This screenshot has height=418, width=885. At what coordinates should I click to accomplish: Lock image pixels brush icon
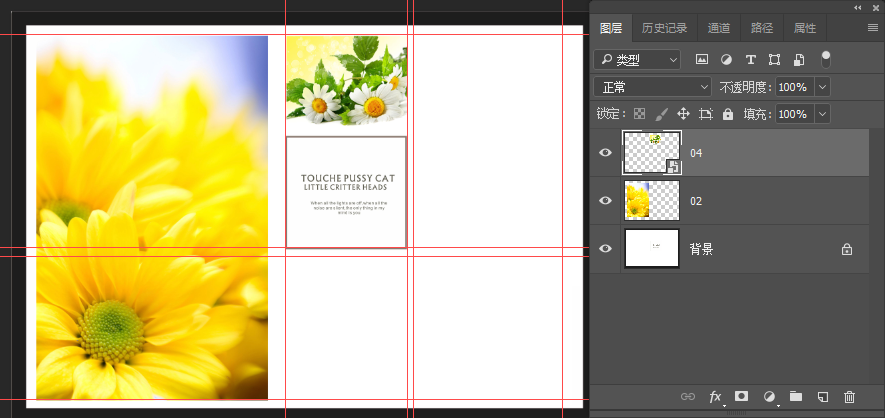tap(661, 114)
